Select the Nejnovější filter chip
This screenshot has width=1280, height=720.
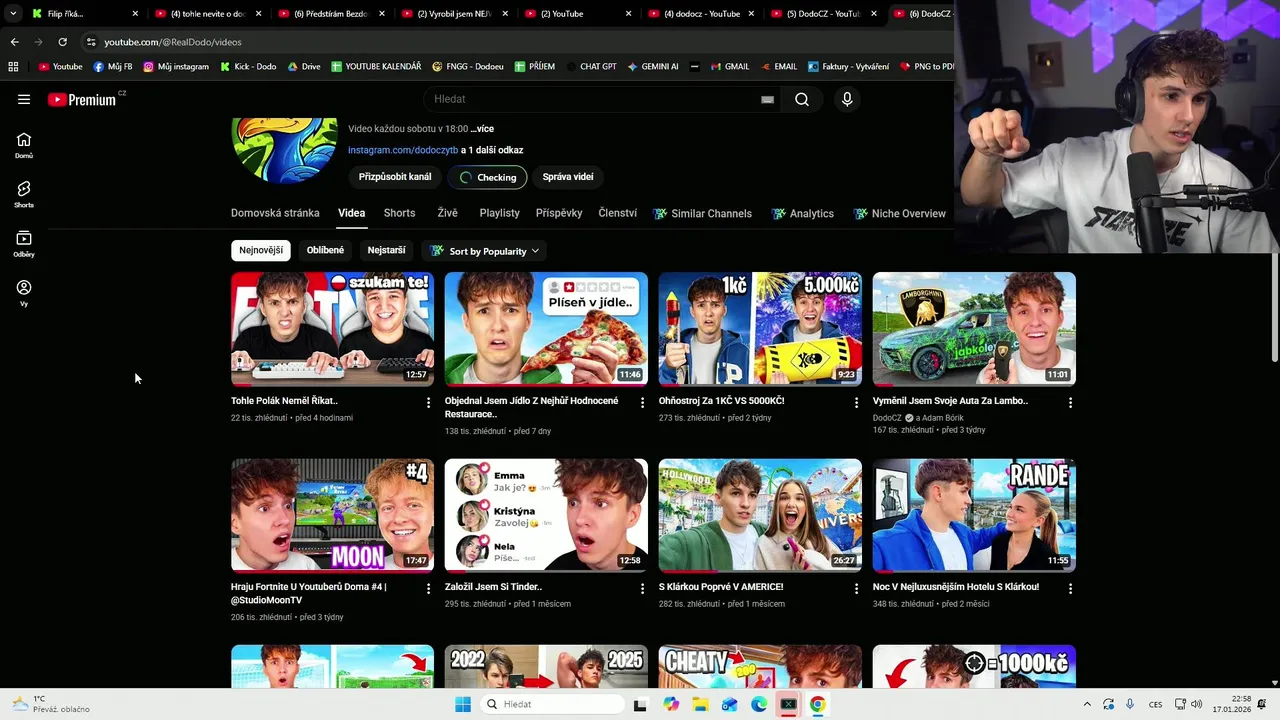(261, 250)
